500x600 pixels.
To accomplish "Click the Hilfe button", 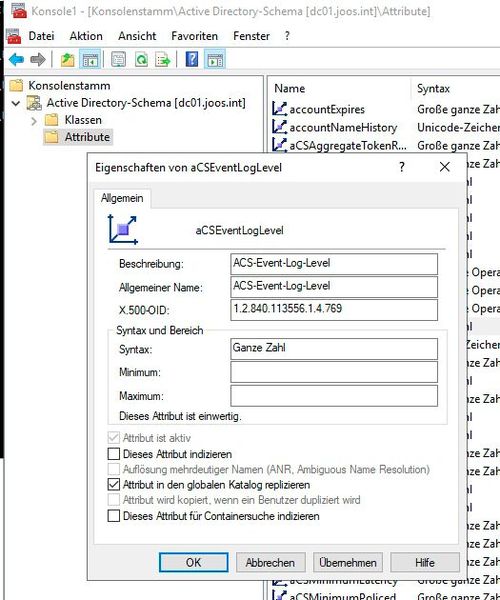I will [425, 562].
